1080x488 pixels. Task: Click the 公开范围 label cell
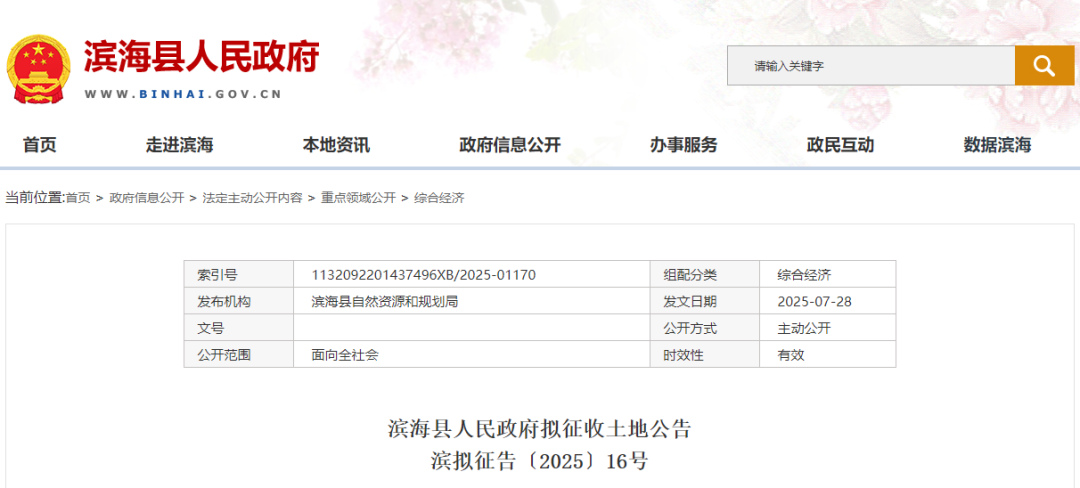(x=238, y=354)
